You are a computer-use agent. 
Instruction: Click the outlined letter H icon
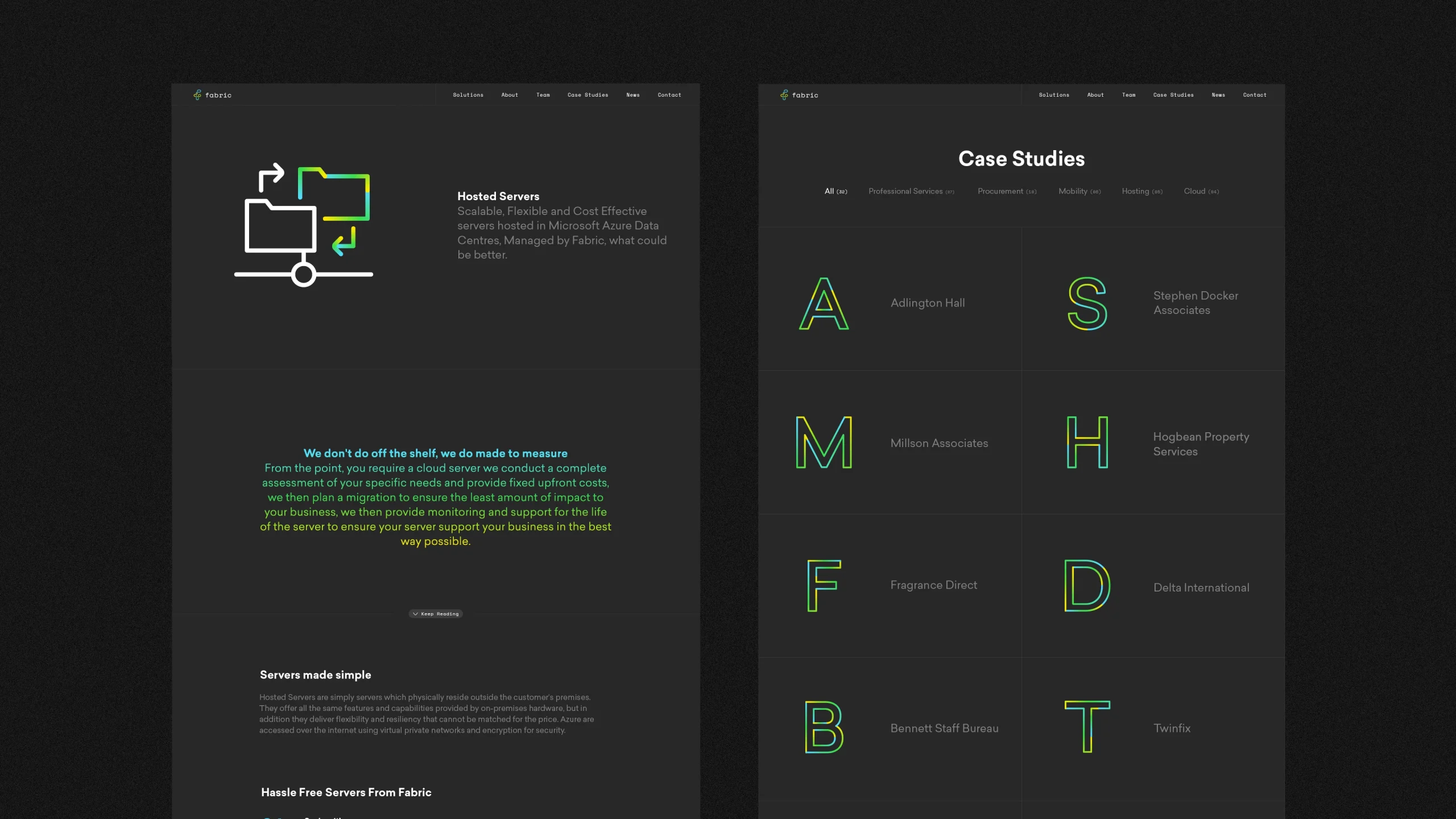[1087, 442]
